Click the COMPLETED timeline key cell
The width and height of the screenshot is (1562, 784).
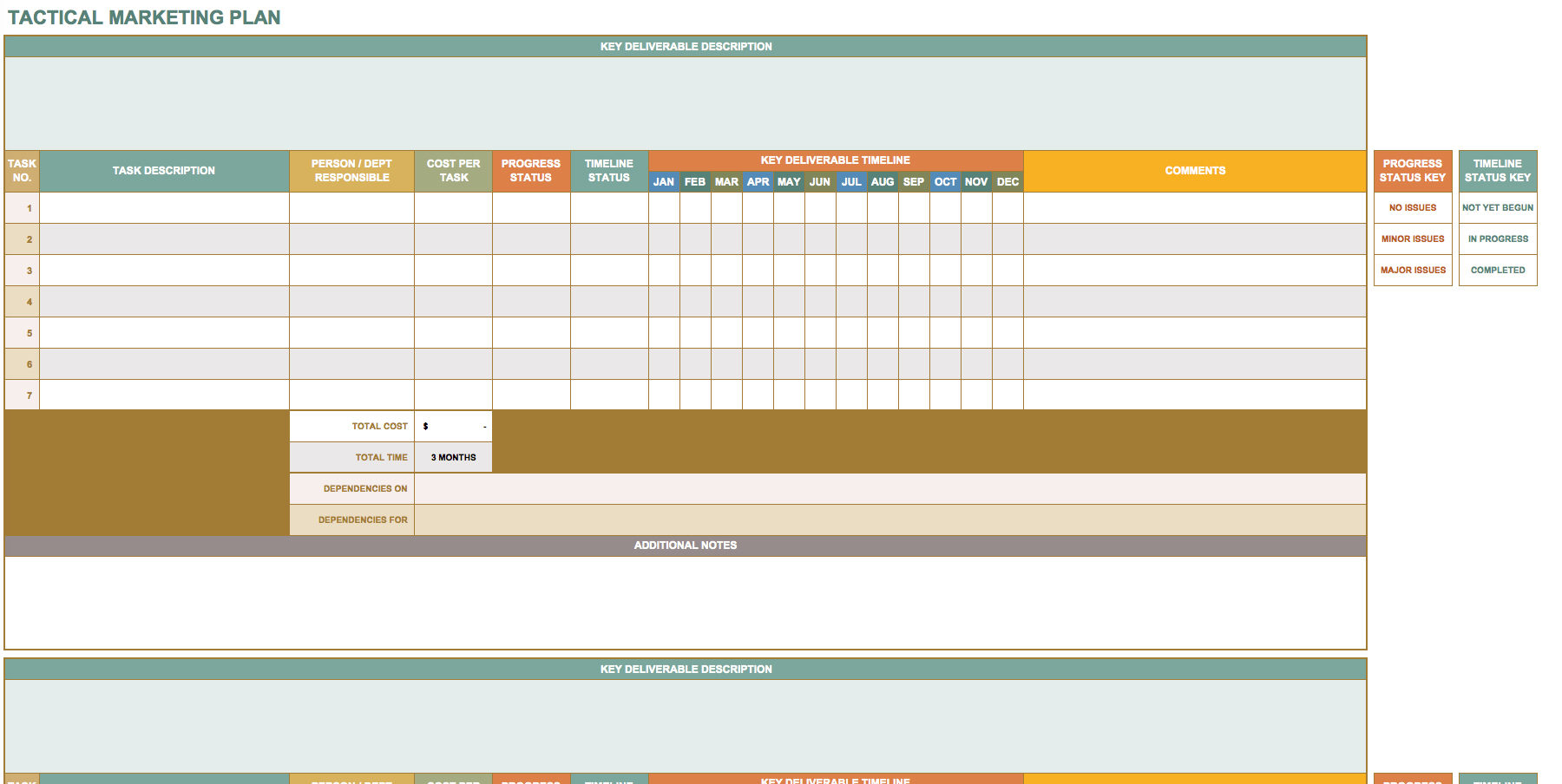[1497, 271]
